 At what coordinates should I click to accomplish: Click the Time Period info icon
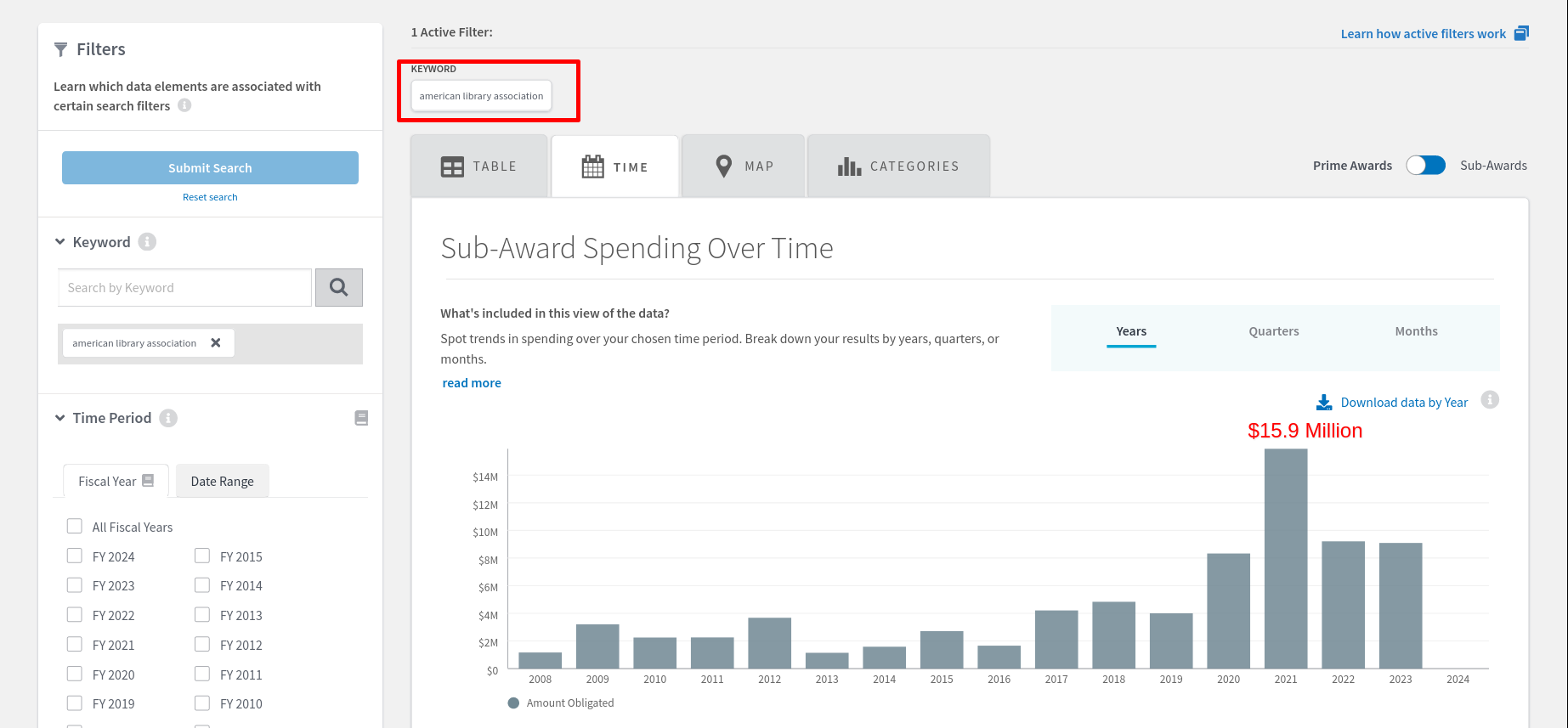click(x=168, y=418)
